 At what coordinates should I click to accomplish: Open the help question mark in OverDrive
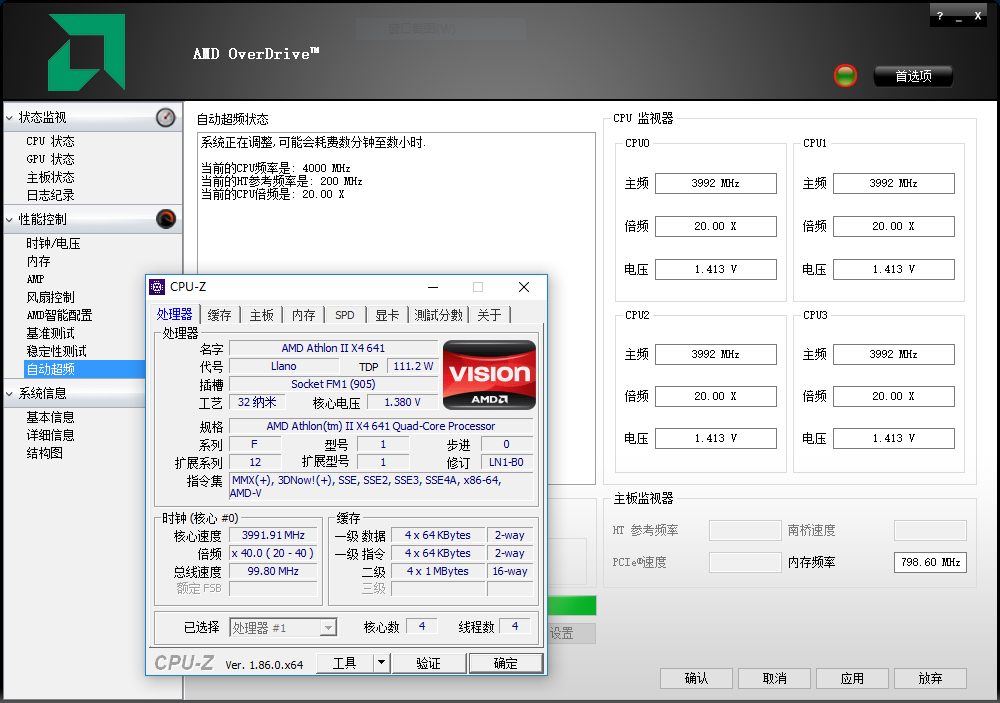[939, 16]
